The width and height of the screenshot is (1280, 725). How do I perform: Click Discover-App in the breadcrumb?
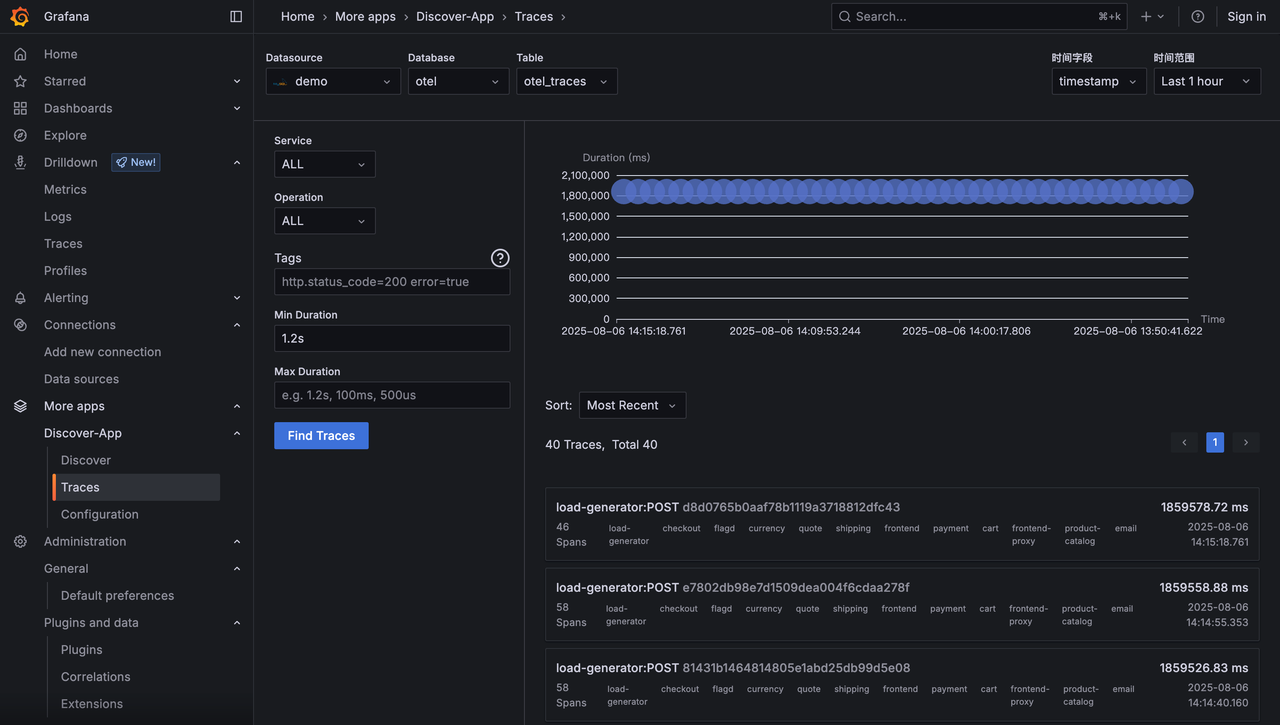point(455,16)
